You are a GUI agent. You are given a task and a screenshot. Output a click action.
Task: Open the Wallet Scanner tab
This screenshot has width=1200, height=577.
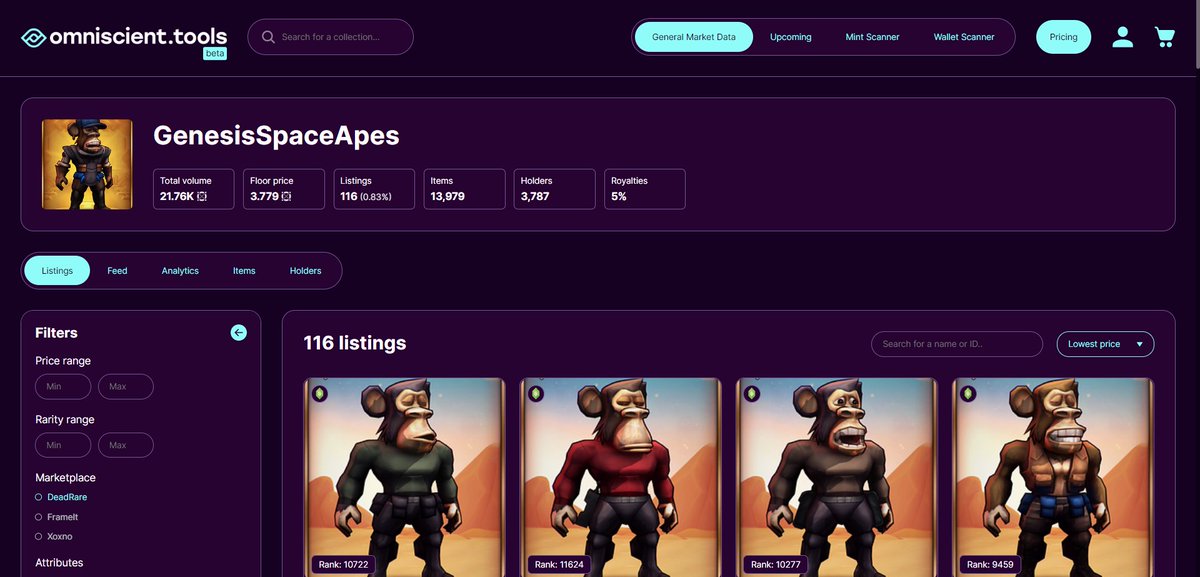964,37
